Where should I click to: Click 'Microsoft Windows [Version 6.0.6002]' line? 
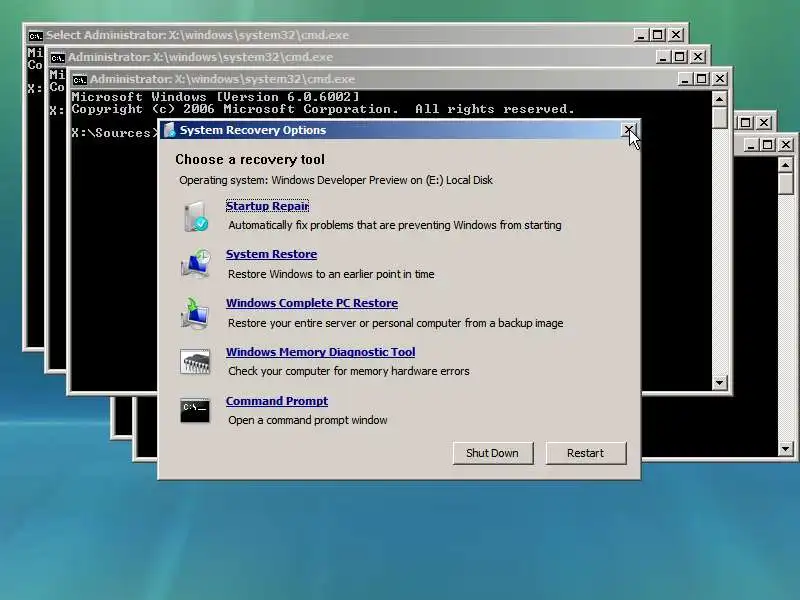[x=215, y=97]
